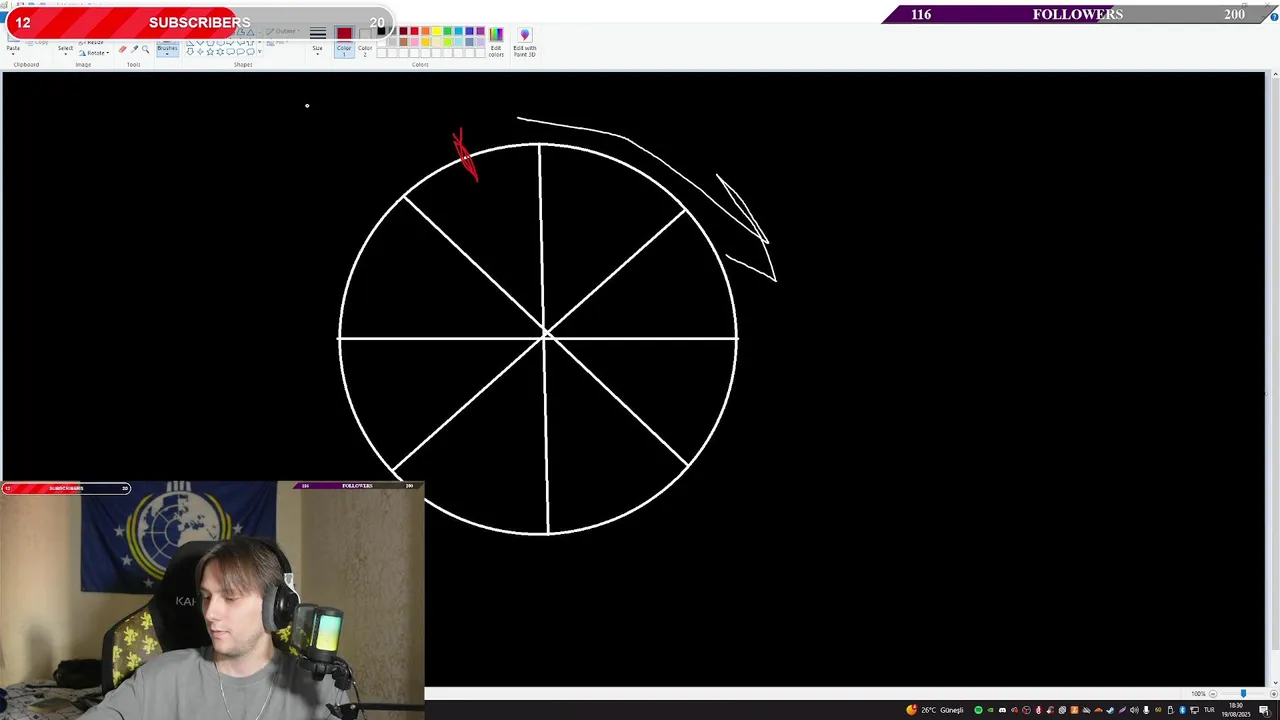1280x720 pixels.
Task: Choose the yellow palette swatch
Action: click(x=437, y=31)
